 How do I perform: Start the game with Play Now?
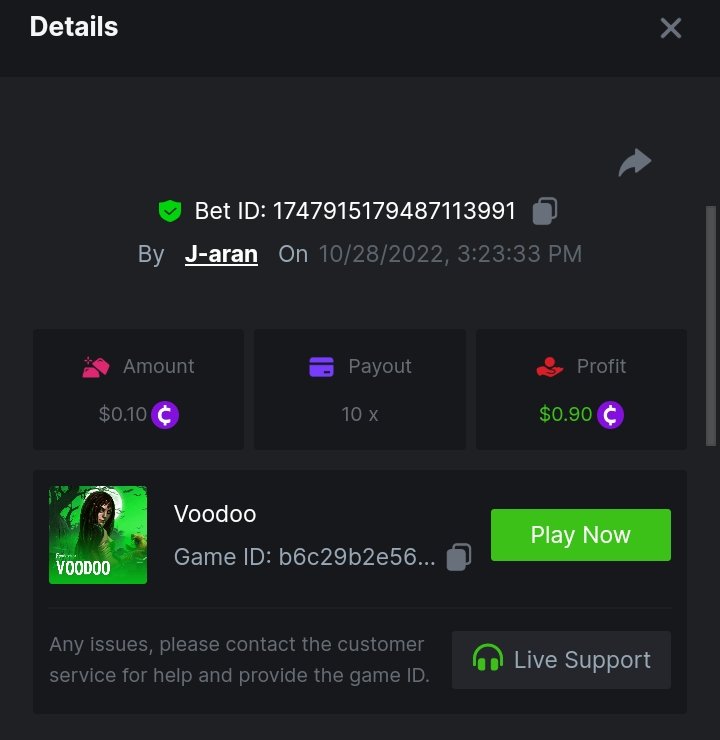(581, 535)
